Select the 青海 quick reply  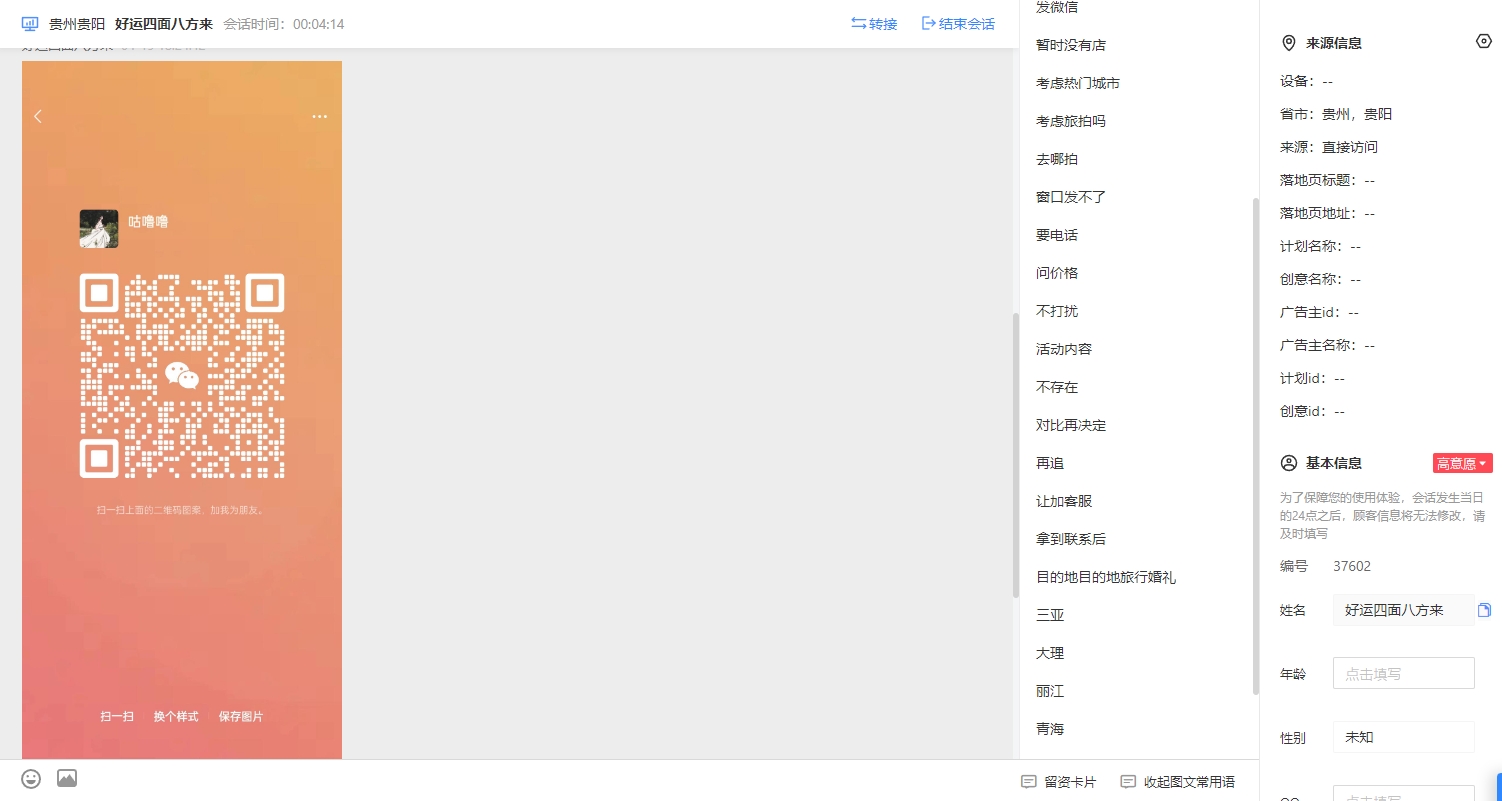coord(1050,729)
